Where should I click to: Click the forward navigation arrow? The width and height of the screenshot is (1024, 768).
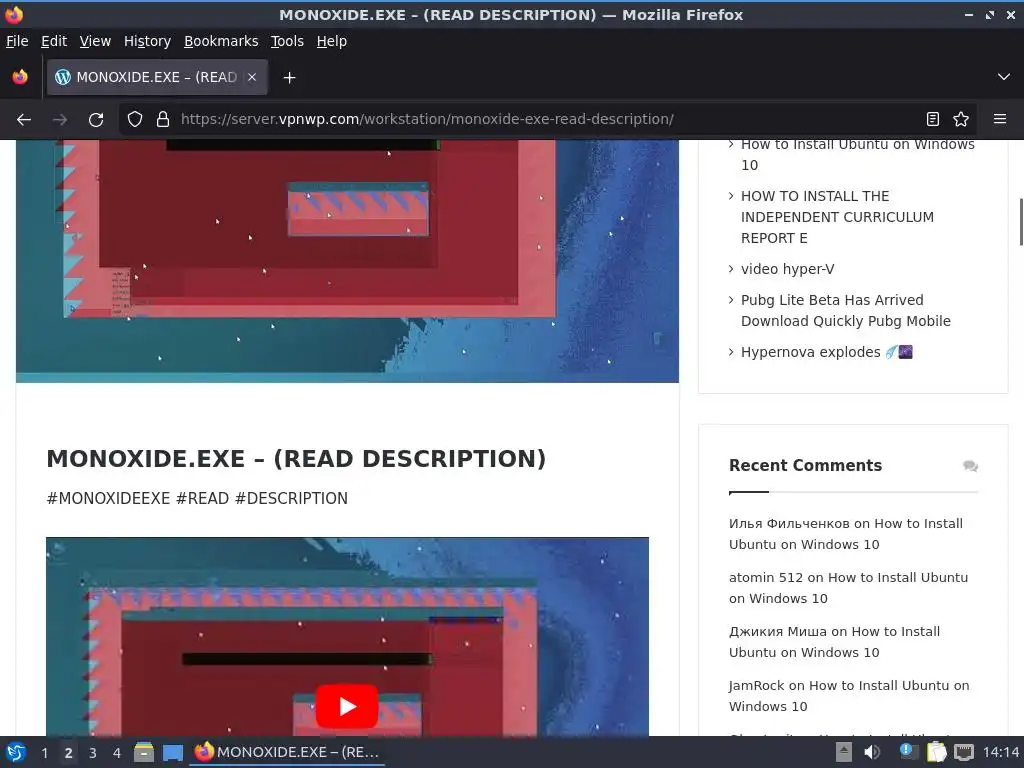pos(60,120)
